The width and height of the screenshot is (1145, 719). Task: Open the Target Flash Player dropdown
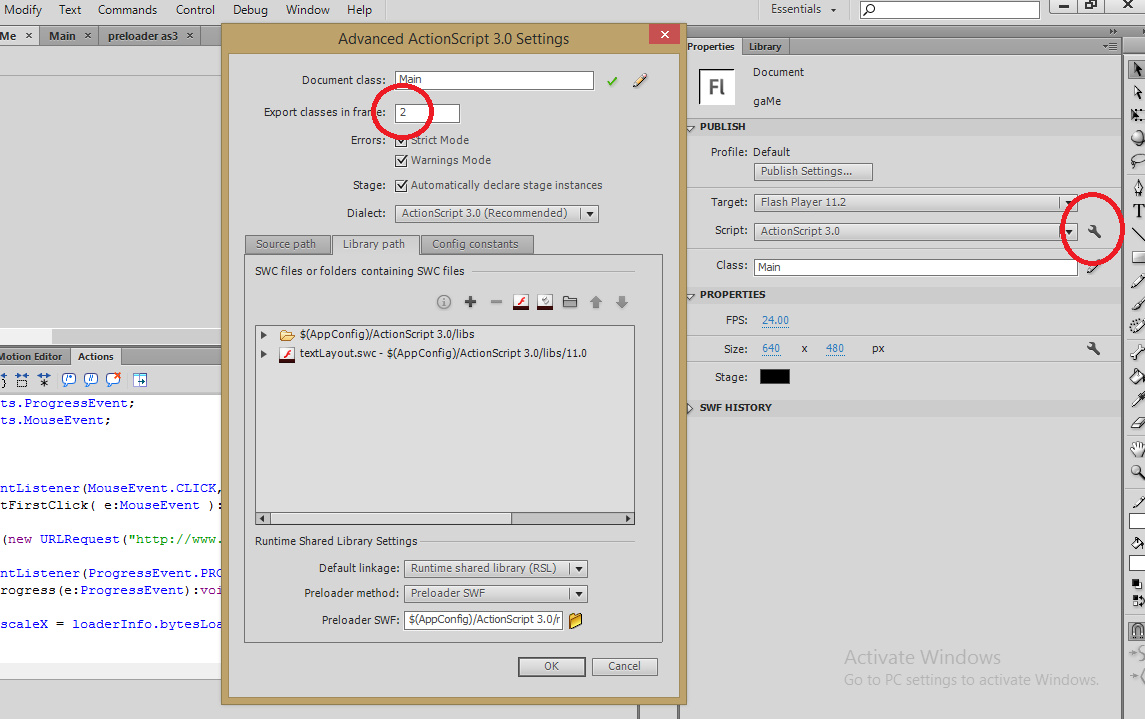(915, 203)
